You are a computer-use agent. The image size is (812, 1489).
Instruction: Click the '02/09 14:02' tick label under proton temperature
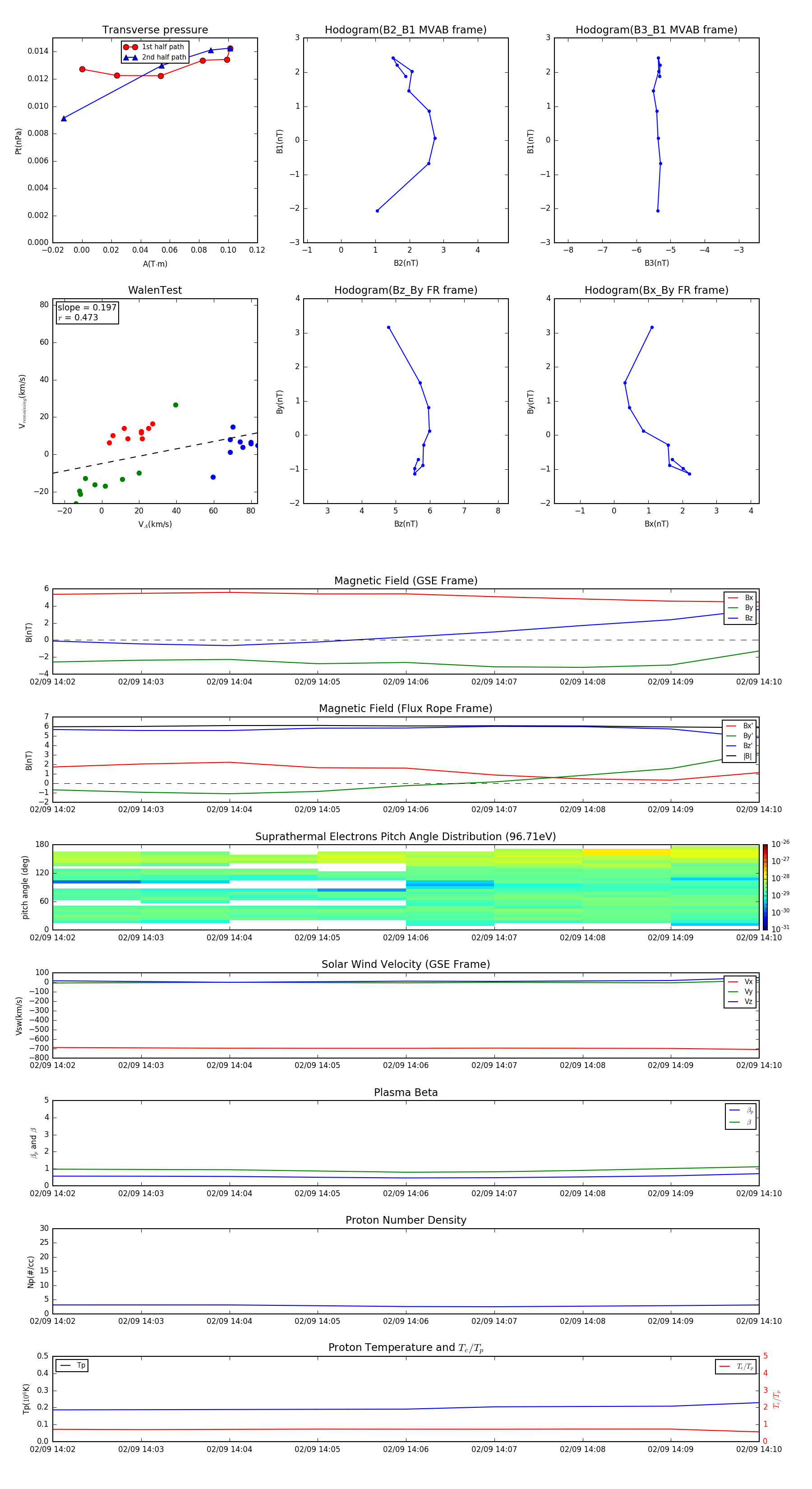[x=53, y=1449]
